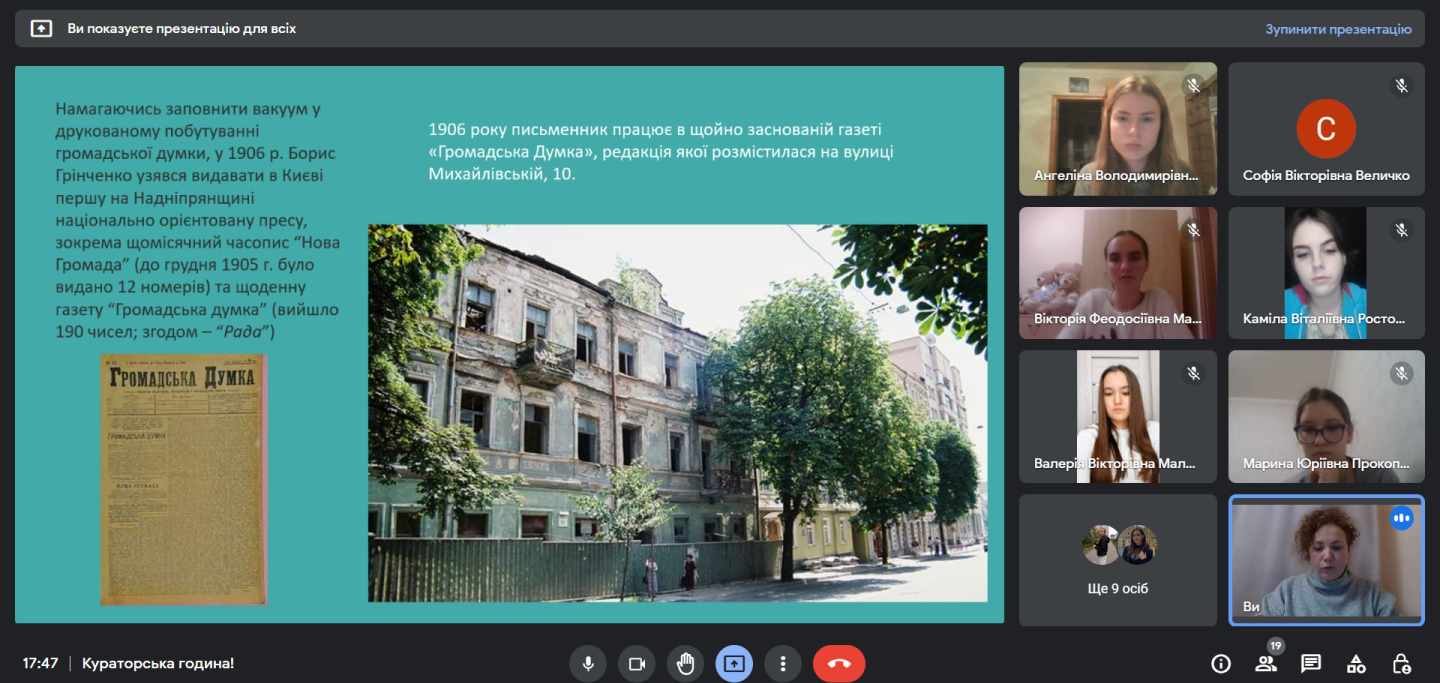Click the audio indicator on your own video tile

[x=1401, y=518]
